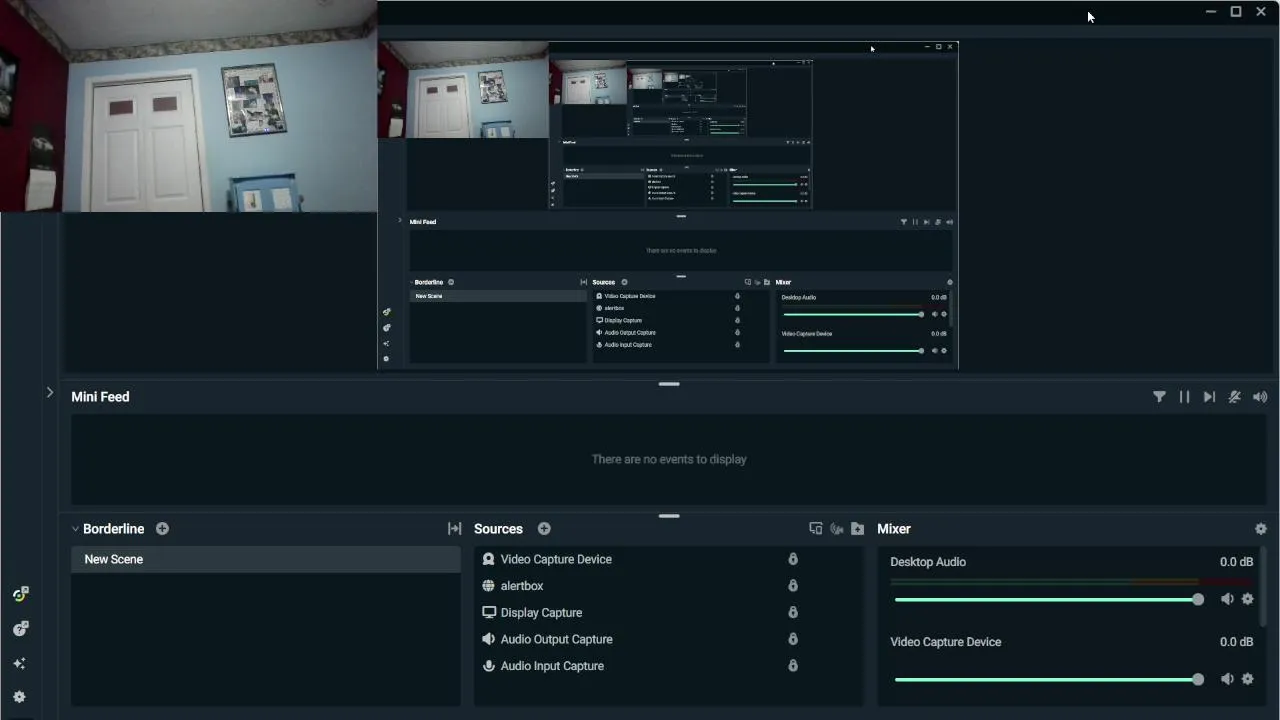This screenshot has height=720, width=1280.
Task: Click the Mixer panel scrollbar
Action: point(1265,588)
